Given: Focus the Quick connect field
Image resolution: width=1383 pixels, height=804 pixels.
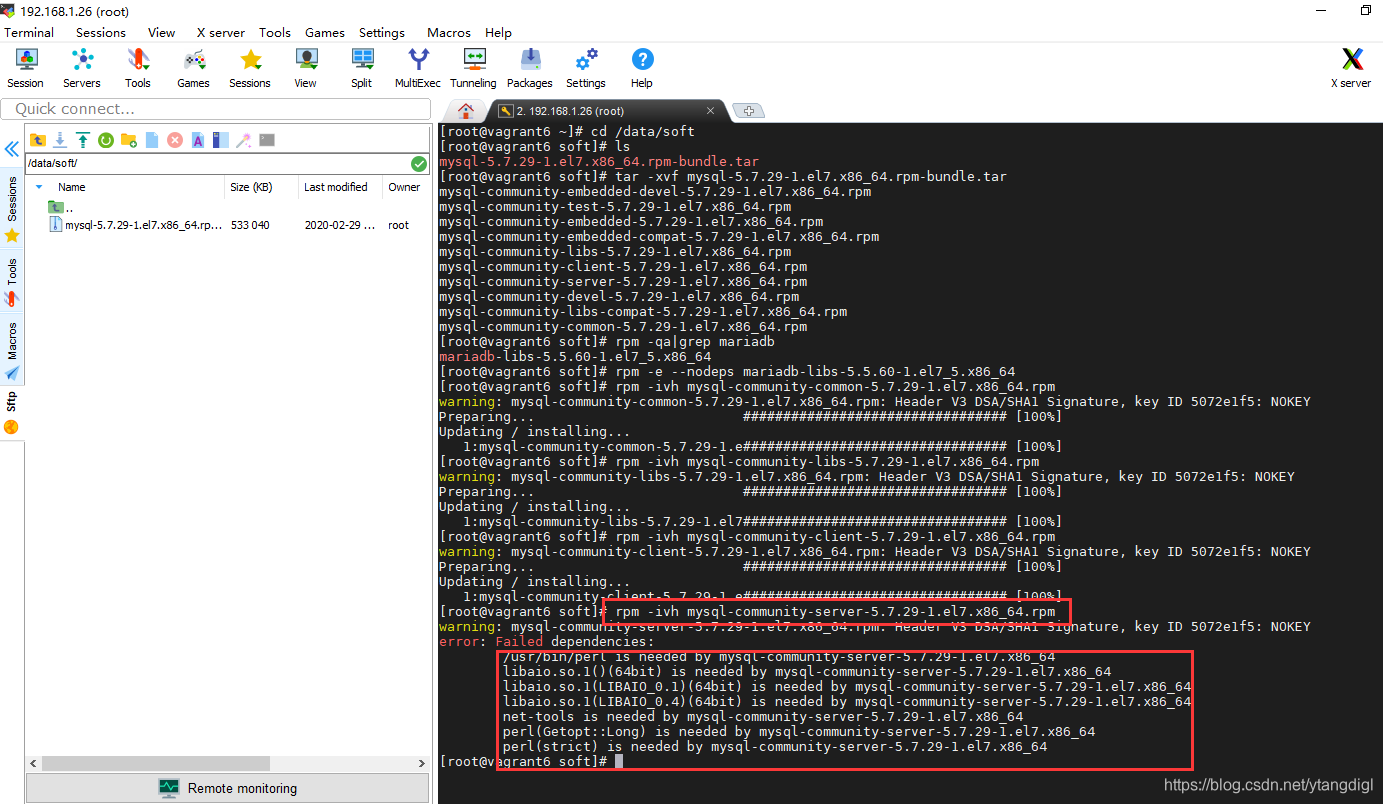Looking at the screenshot, I should click(215, 108).
